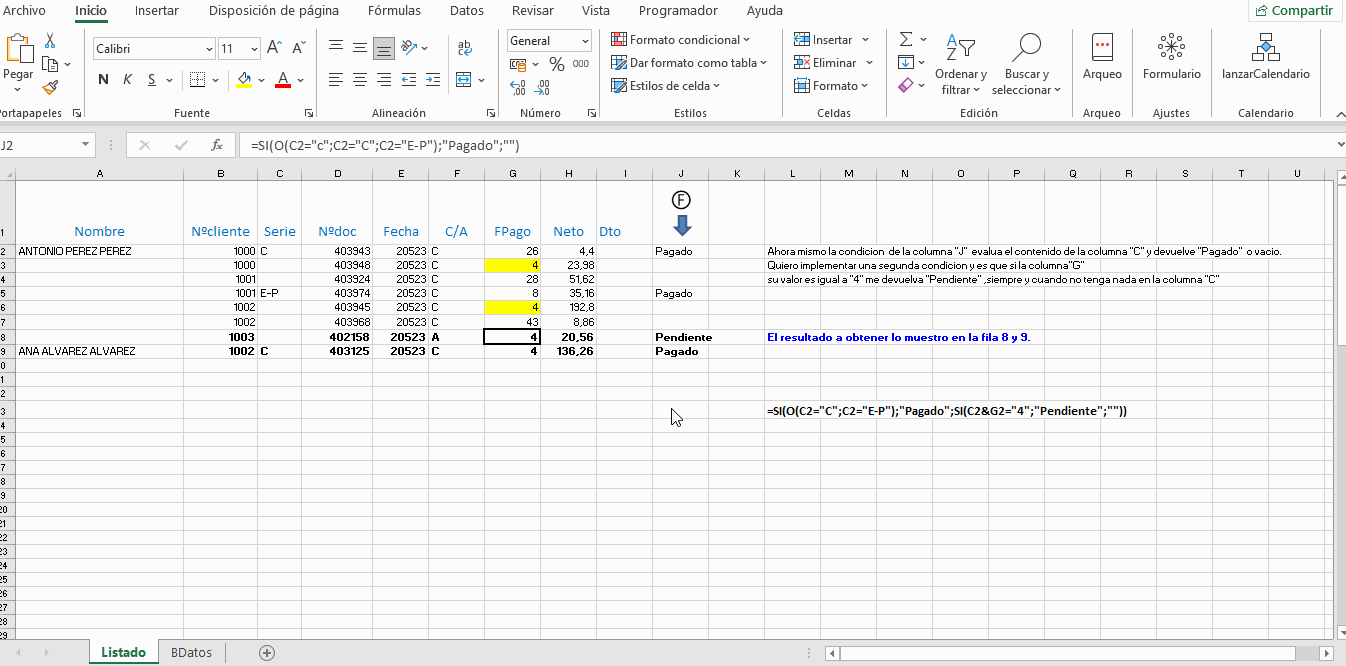Apply percent style format
Viewport: 1346px width, 666px height.
pyautogui.click(x=556, y=64)
